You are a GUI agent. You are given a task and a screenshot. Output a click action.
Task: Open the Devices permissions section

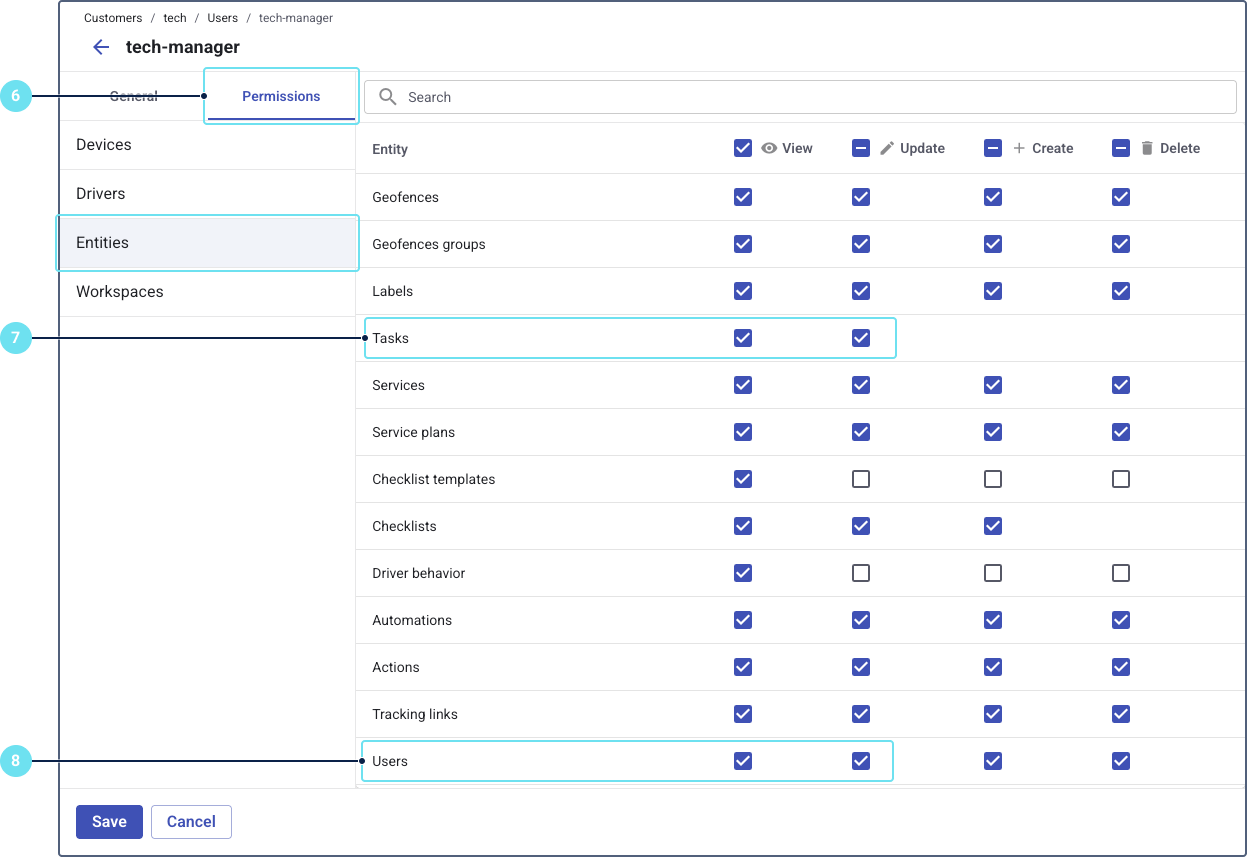coord(104,145)
